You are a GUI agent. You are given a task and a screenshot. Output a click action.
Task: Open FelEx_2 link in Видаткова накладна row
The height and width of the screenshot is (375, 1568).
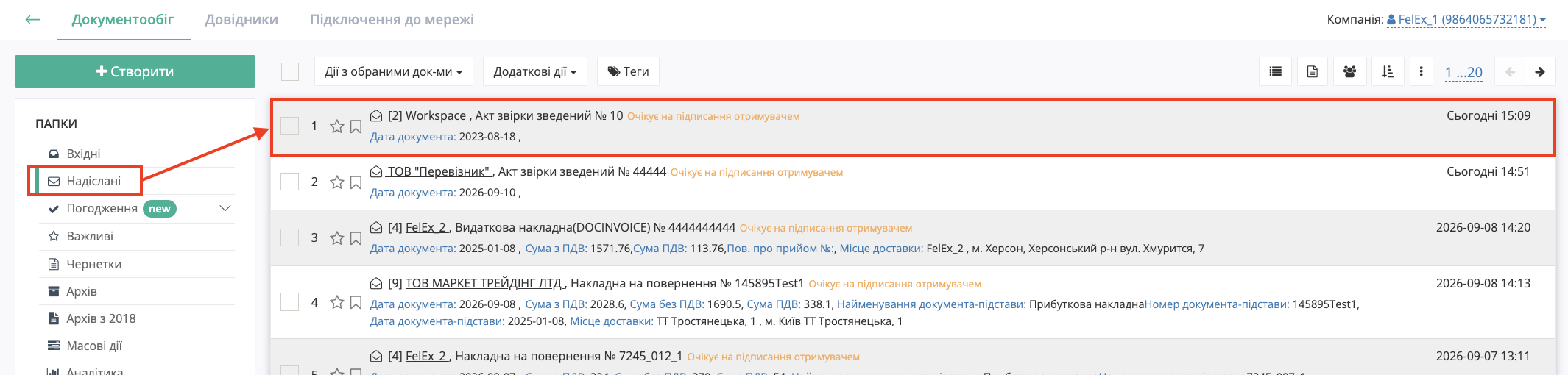(427, 227)
